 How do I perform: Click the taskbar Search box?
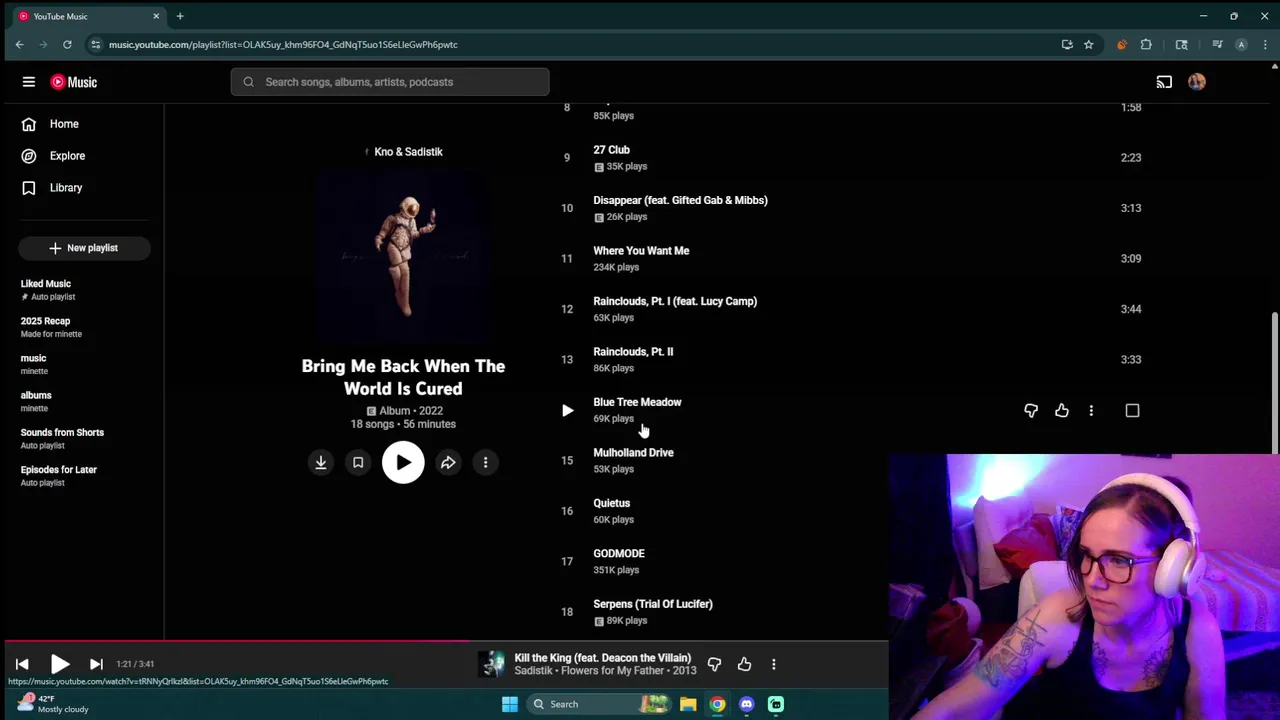click(598, 704)
